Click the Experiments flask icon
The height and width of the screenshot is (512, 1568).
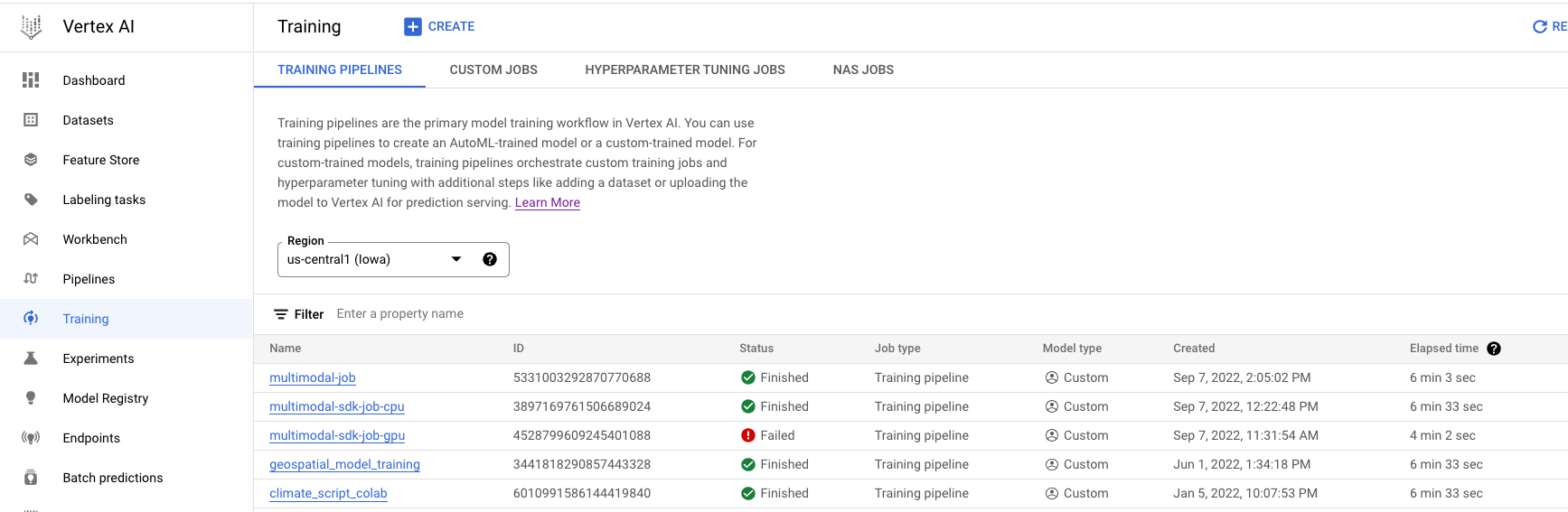31,358
